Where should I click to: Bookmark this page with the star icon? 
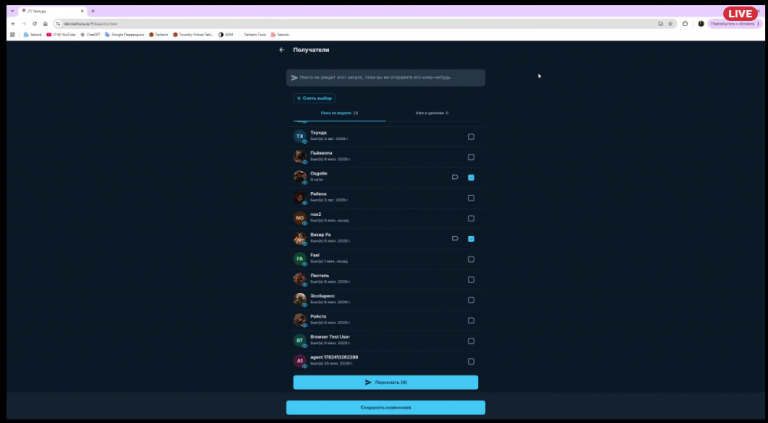tap(670, 24)
